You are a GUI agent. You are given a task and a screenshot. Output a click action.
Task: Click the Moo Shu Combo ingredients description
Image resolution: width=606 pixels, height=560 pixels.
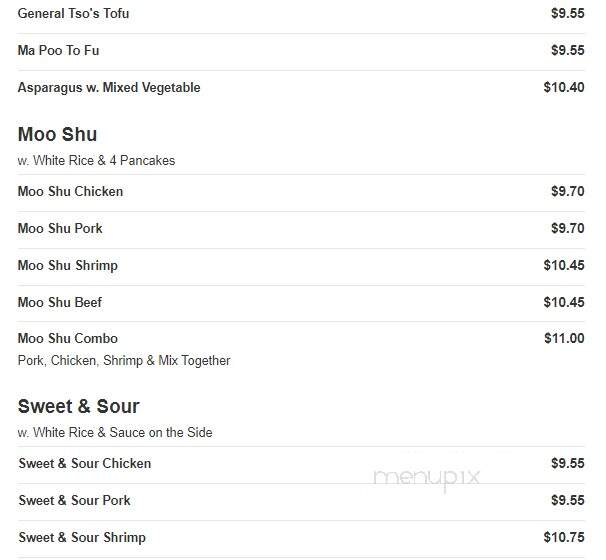(x=124, y=361)
